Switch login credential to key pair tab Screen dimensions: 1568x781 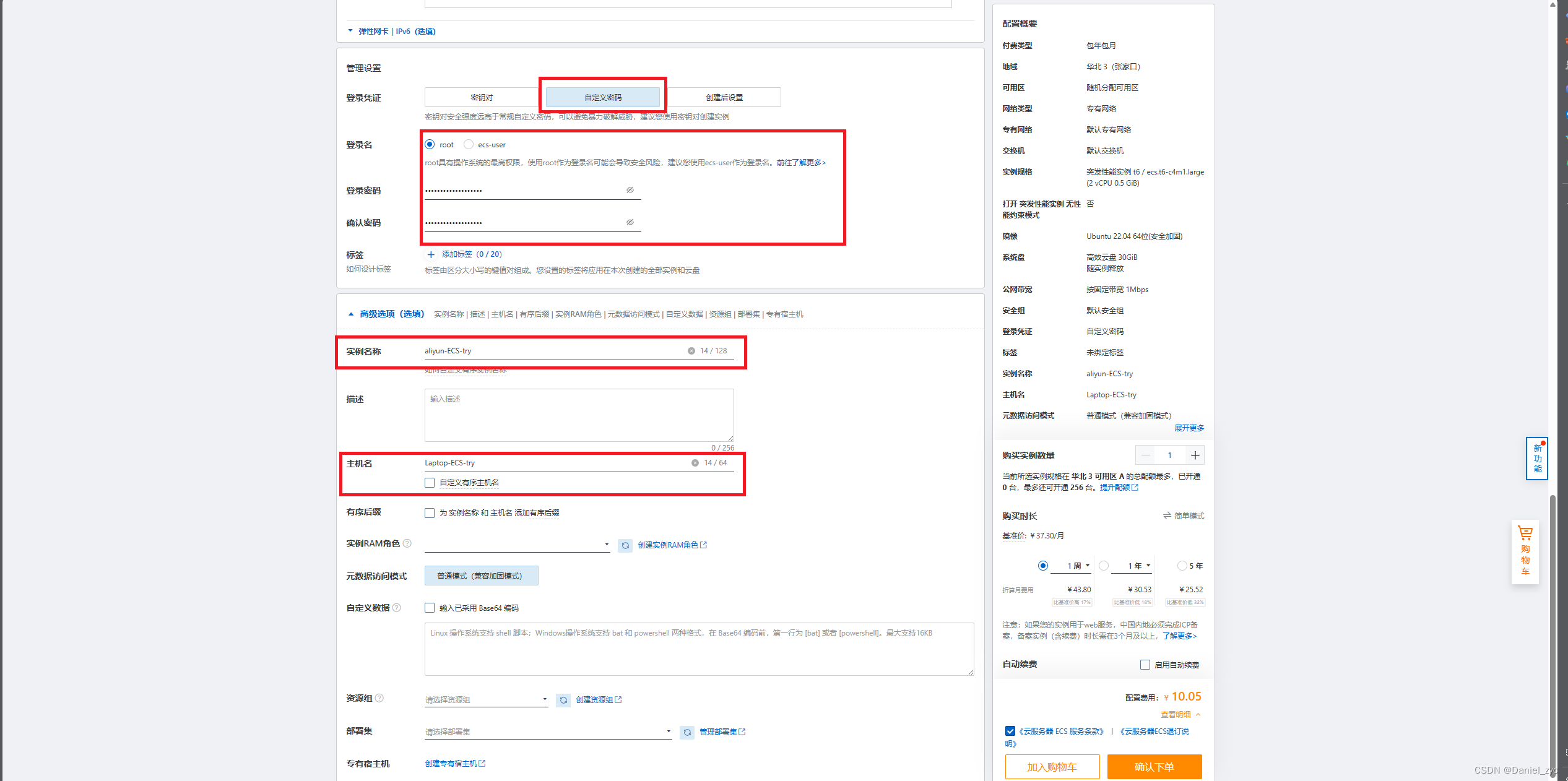click(x=482, y=97)
